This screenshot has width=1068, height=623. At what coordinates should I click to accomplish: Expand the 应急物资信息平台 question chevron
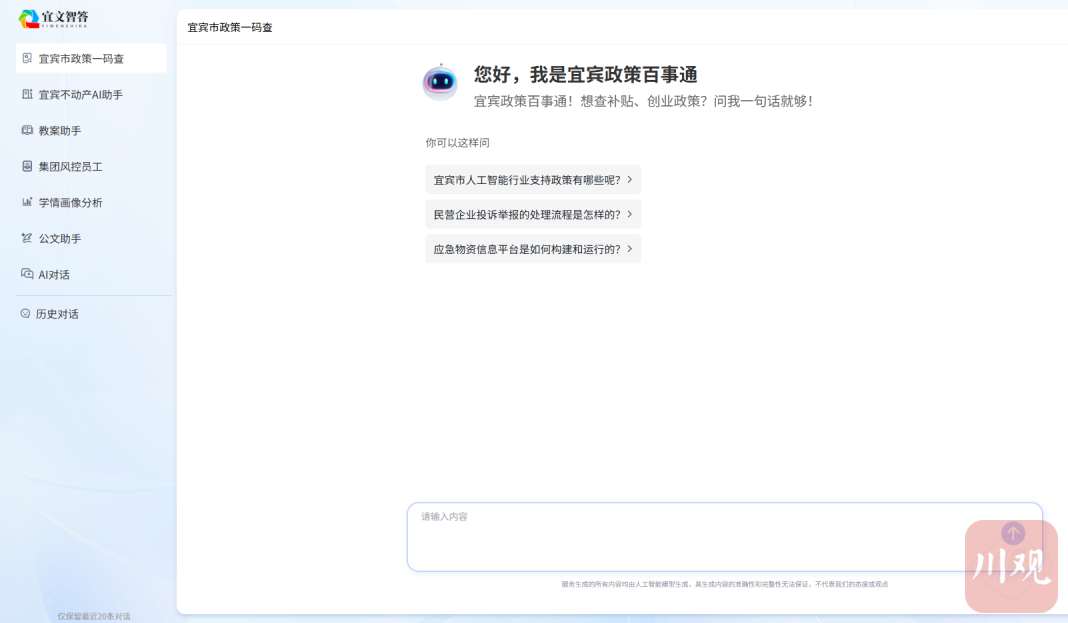(x=630, y=249)
